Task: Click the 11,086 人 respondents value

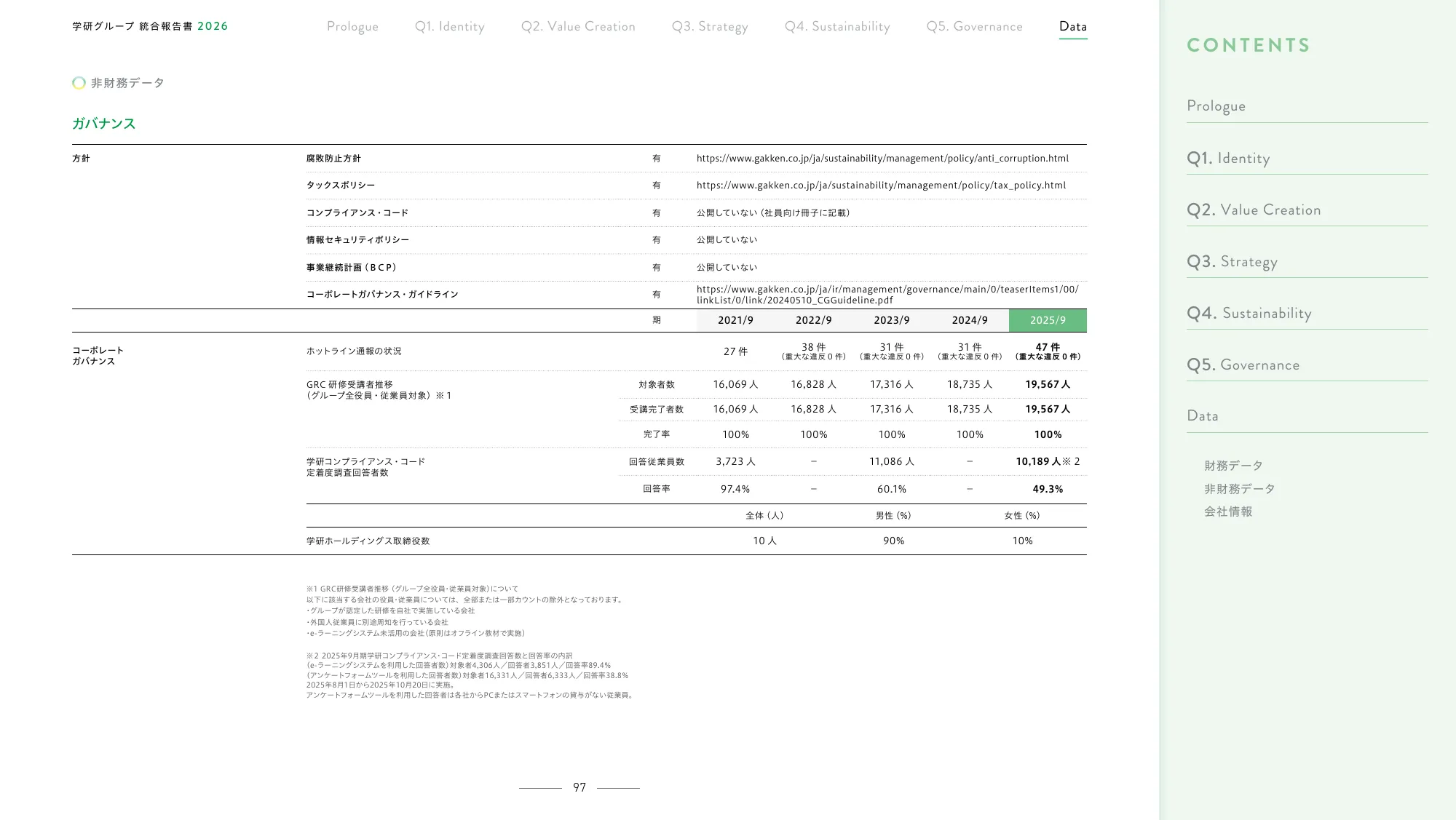Action: (x=891, y=461)
